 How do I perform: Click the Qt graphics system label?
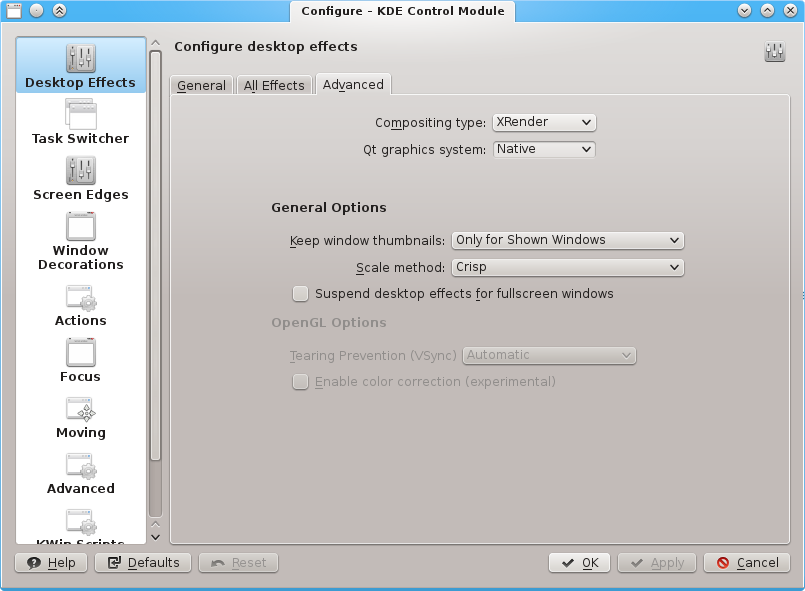(425, 149)
